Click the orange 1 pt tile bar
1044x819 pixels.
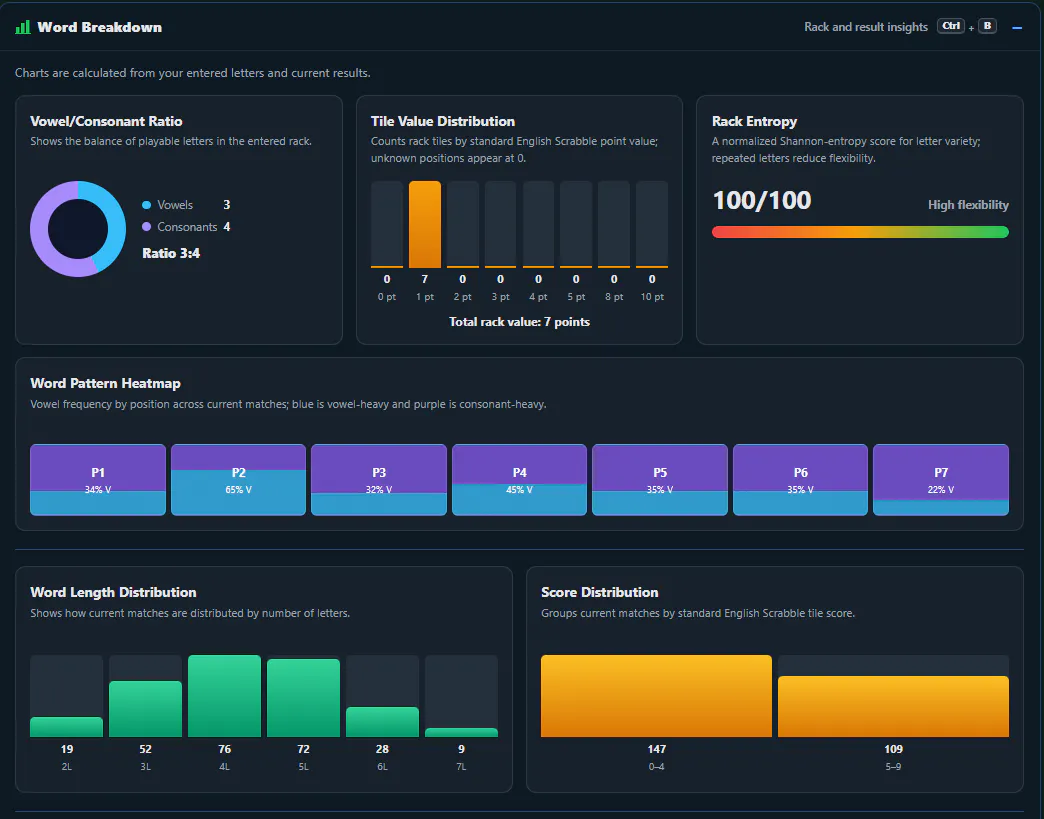click(x=425, y=224)
